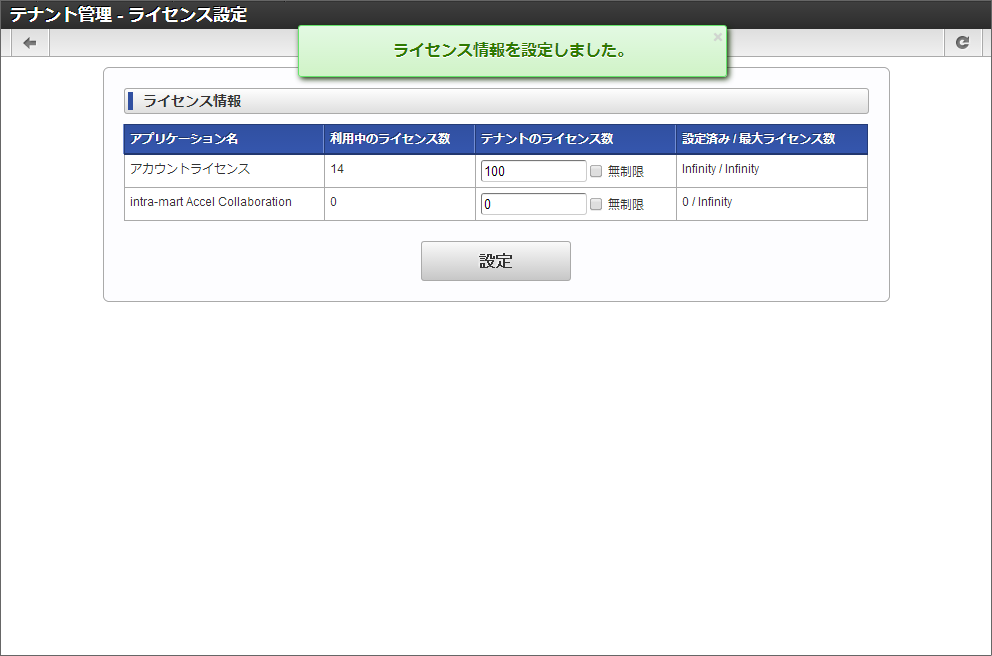Click the ライセンス情報を設定しました message
992x656 pixels.
click(512, 49)
